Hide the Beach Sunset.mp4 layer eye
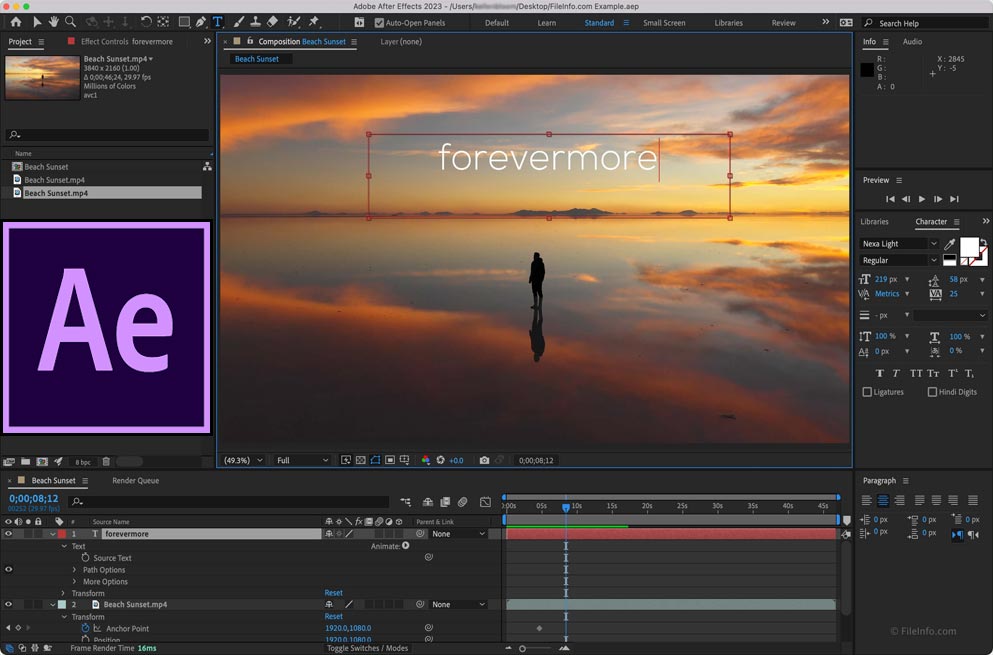This screenshot has height=655, width=993. [x=8, y=604]
